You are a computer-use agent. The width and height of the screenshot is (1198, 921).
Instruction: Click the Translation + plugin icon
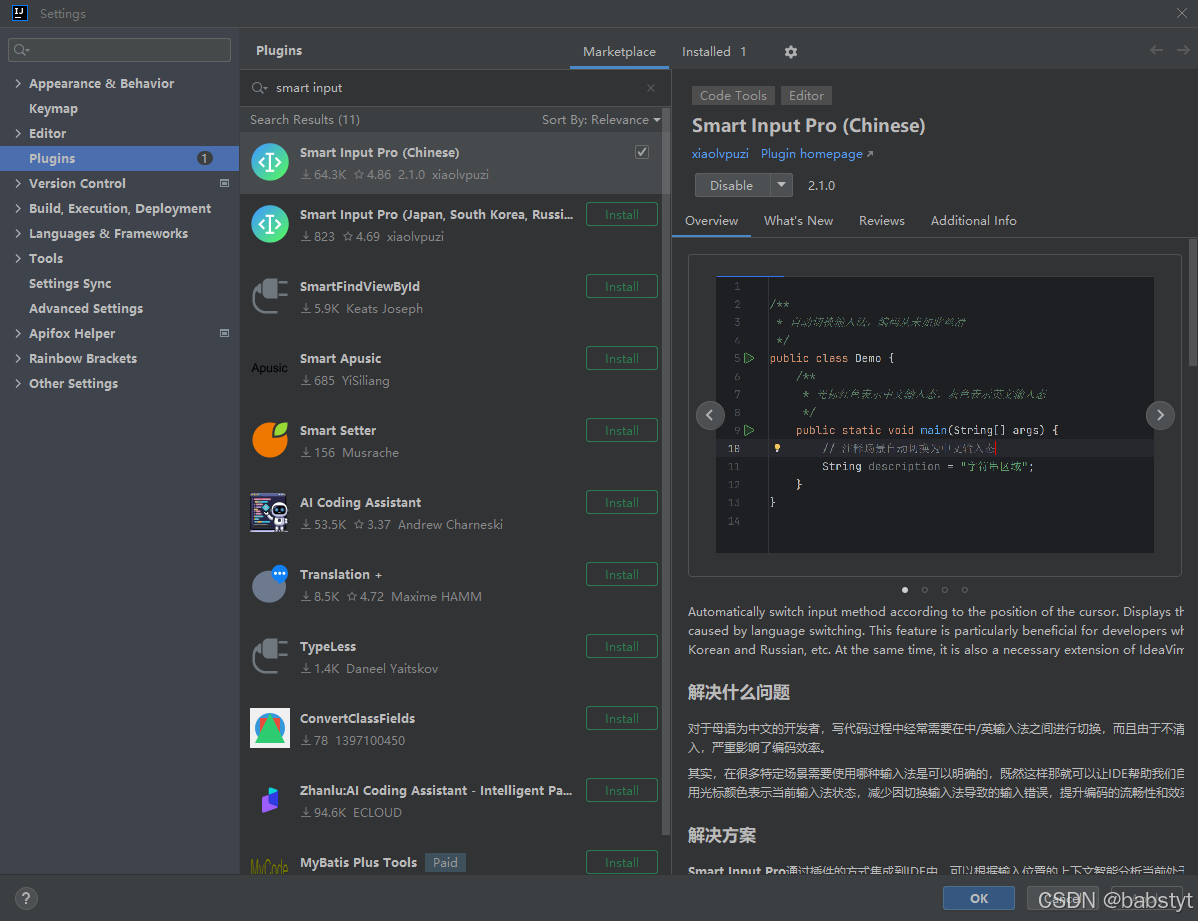pyautogui.click(x=270, y=585)
